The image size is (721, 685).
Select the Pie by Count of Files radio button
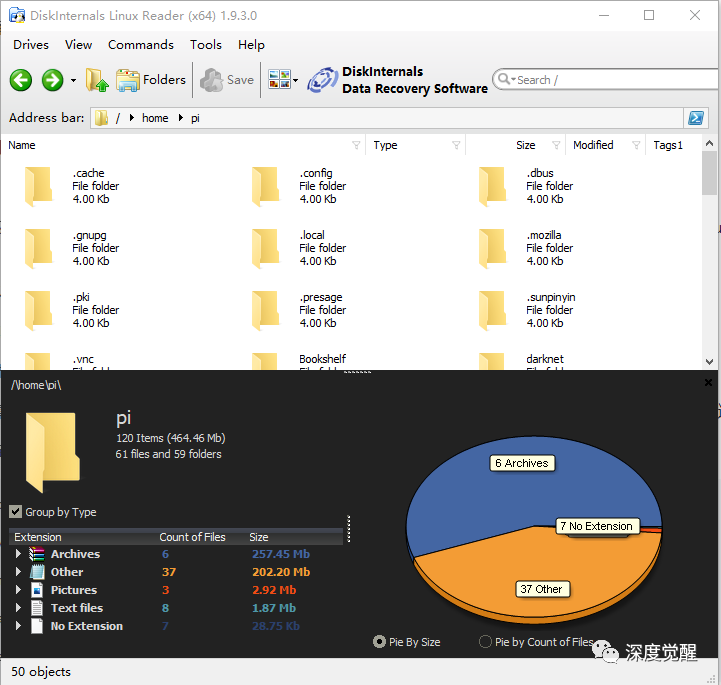click(485, 642)
